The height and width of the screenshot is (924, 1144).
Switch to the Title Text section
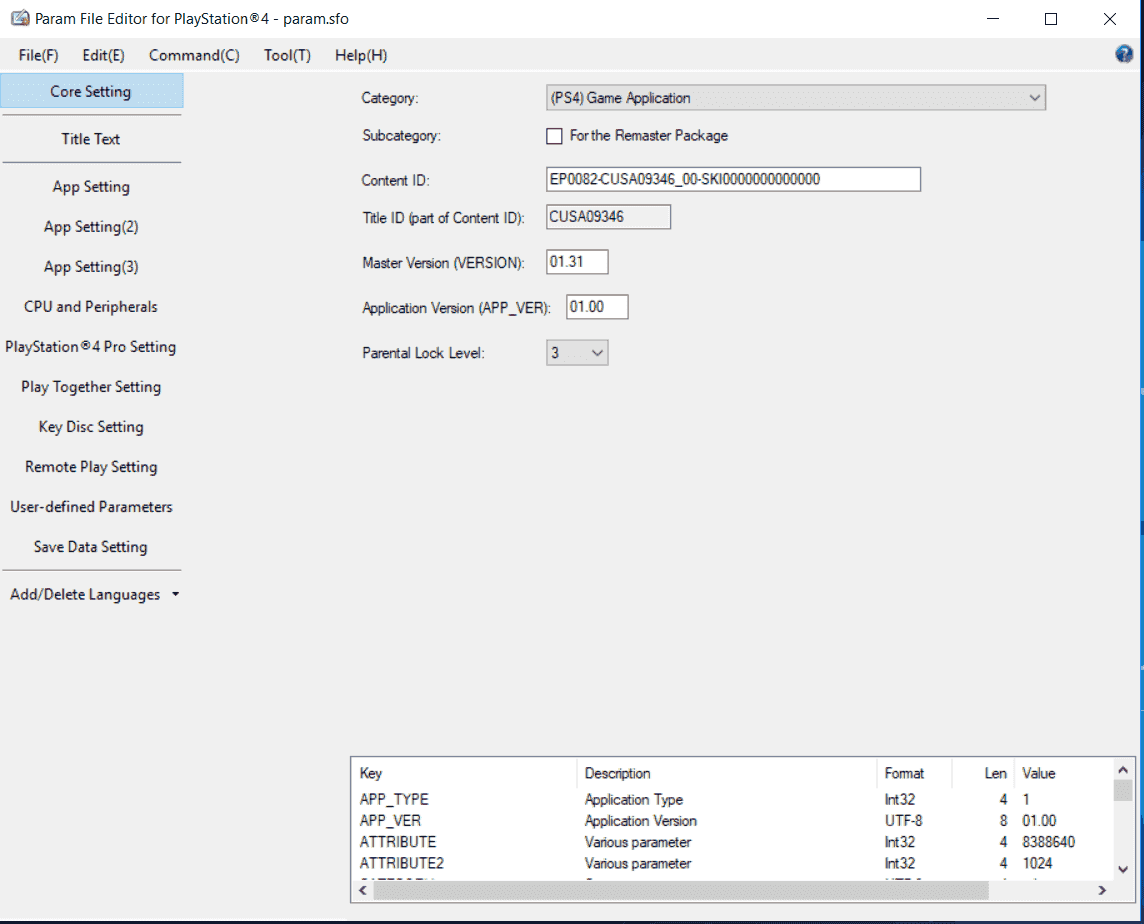coord(91,139)
